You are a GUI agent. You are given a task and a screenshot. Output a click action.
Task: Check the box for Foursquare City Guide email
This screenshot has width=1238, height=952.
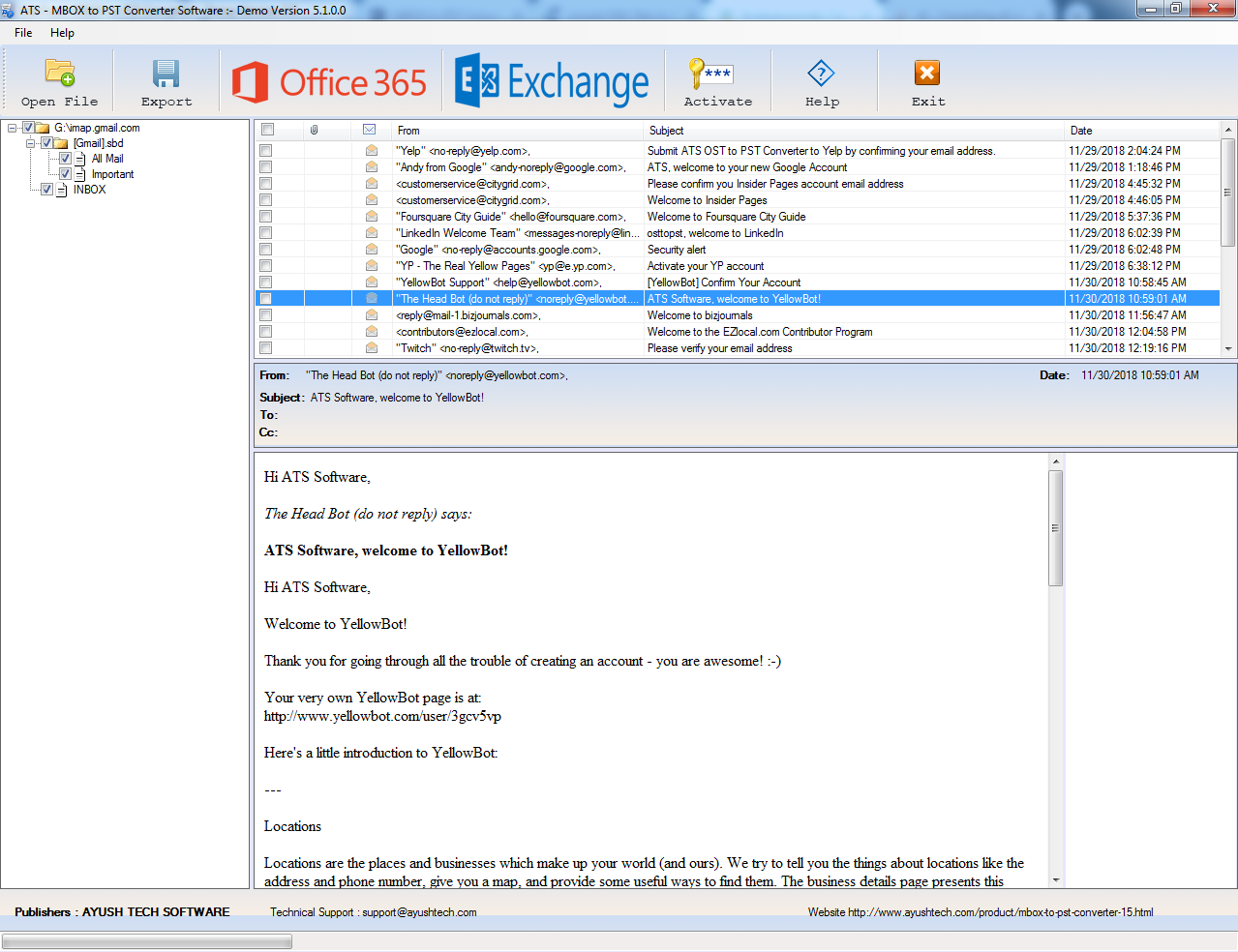[266, 217]
